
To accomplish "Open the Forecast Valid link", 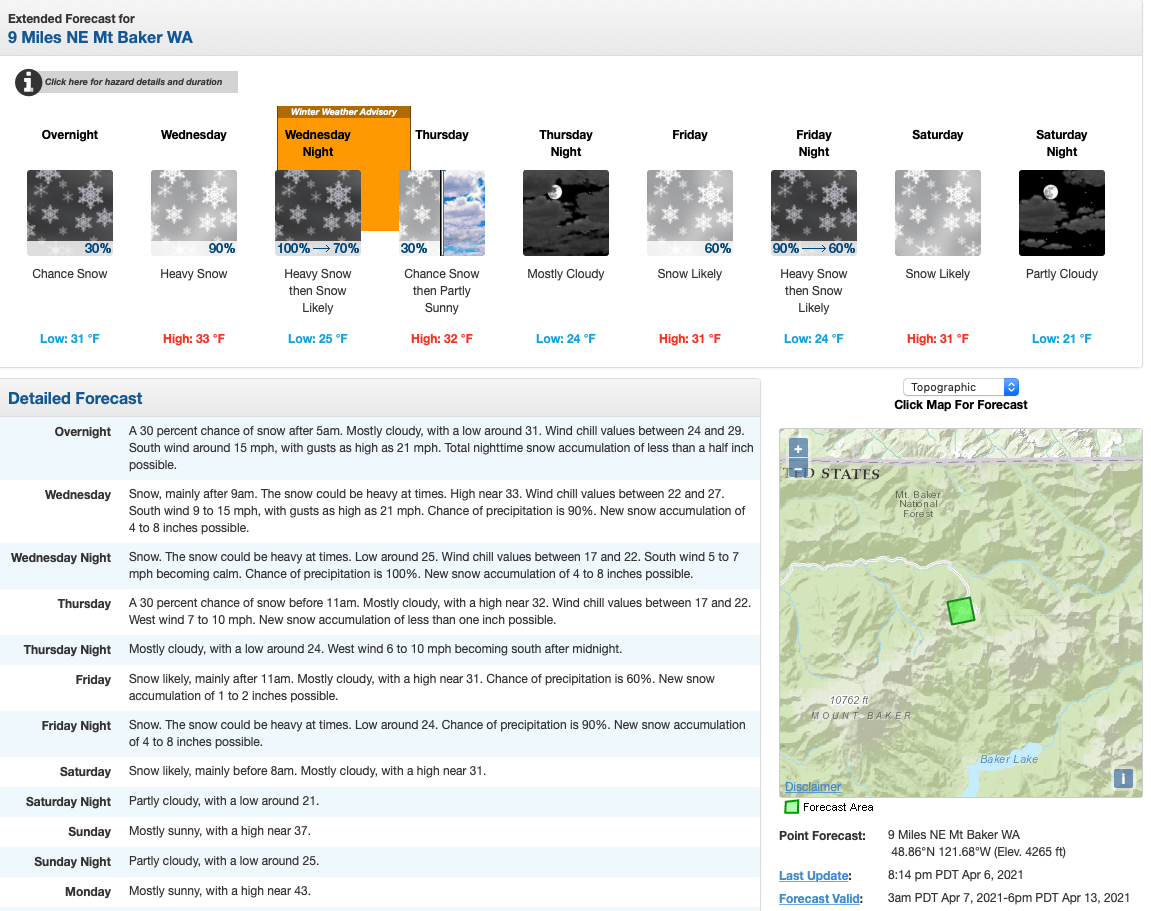I will click(819, 899).
